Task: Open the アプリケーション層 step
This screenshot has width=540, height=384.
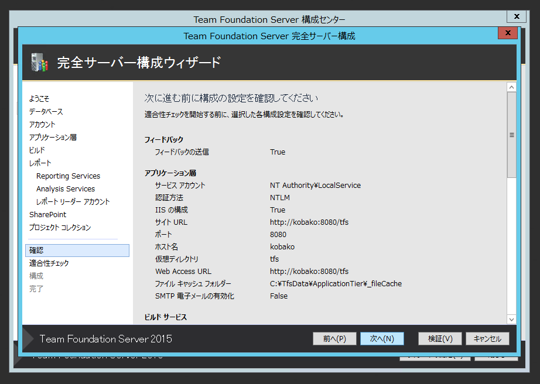Action: (53, 137)
